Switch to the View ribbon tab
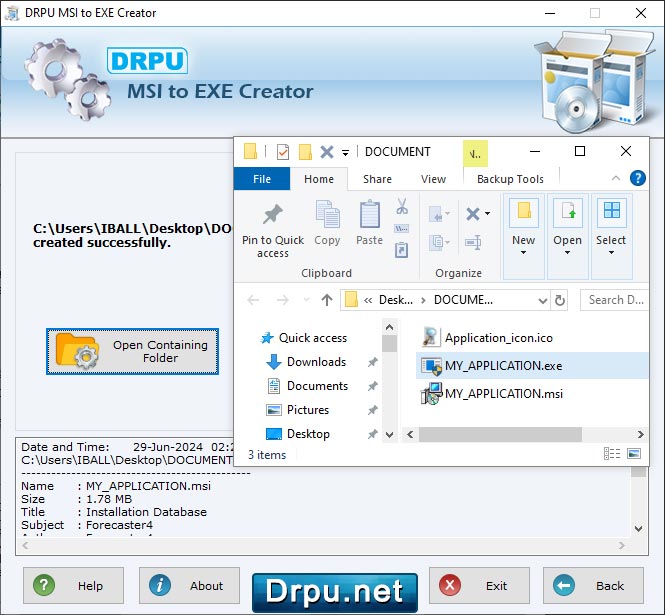 (x=433, y=179)
